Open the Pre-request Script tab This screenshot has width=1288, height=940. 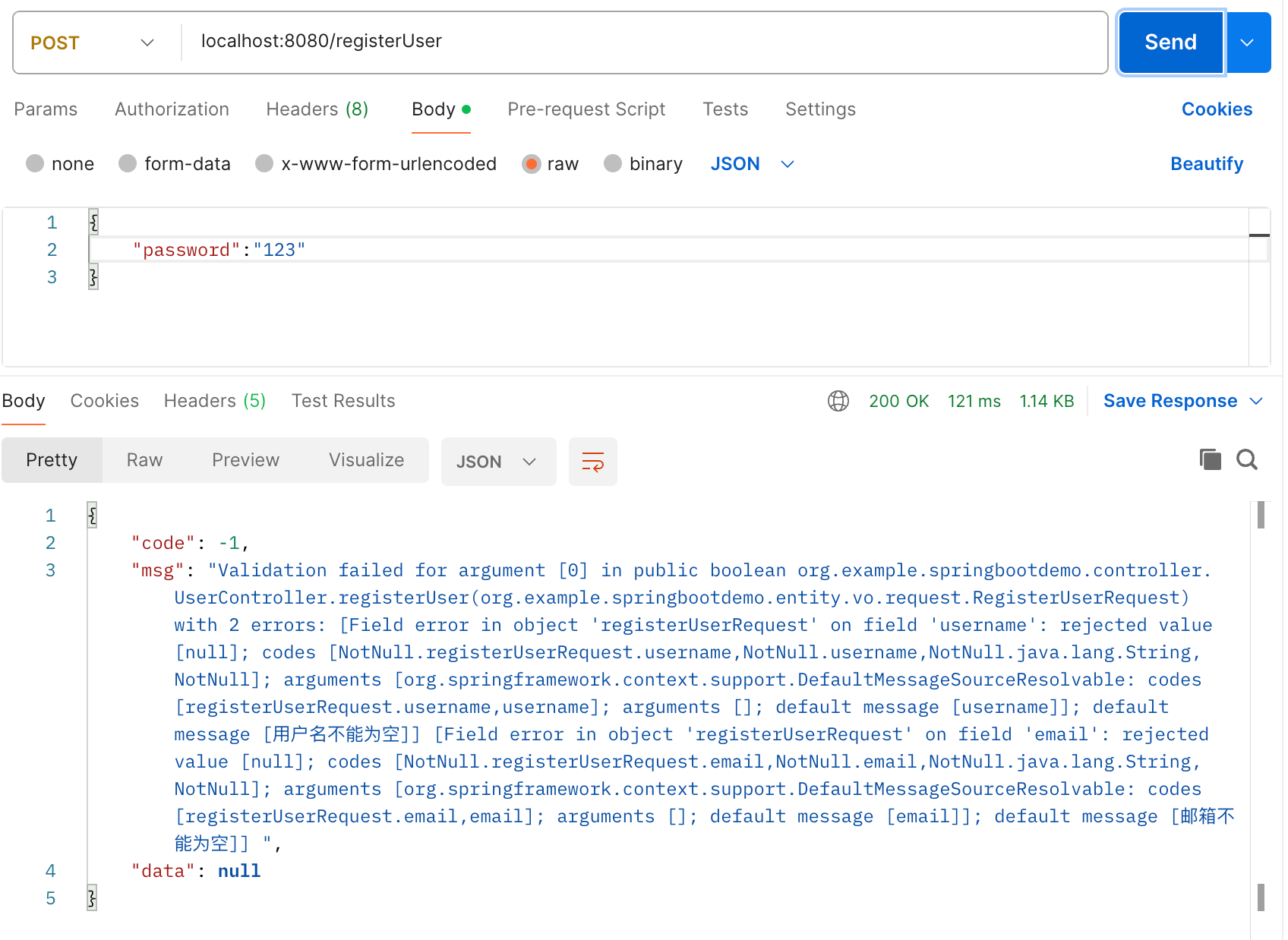click(x=586, y=109)
